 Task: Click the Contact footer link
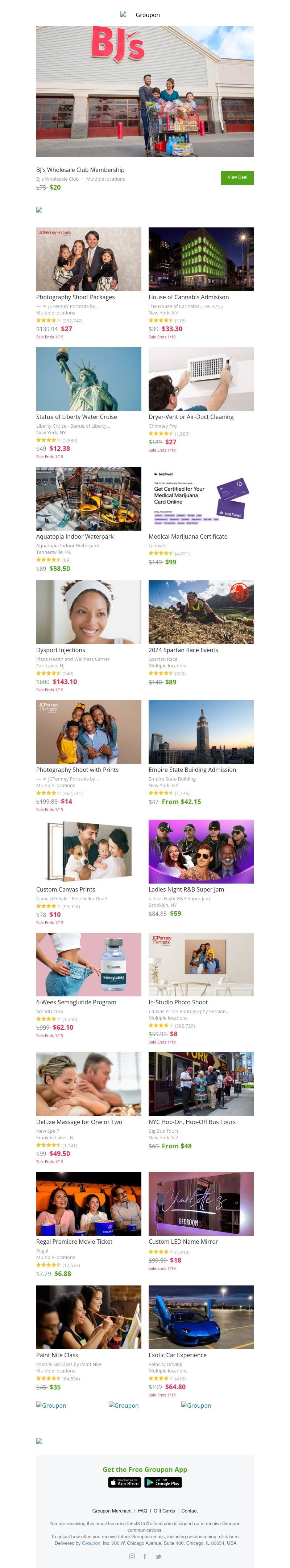click(x=189, y=1511)
